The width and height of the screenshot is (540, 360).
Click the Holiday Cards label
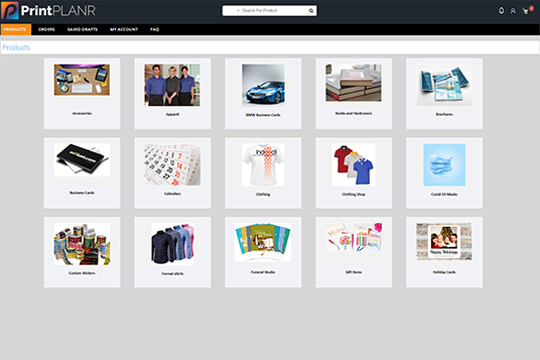444,272
